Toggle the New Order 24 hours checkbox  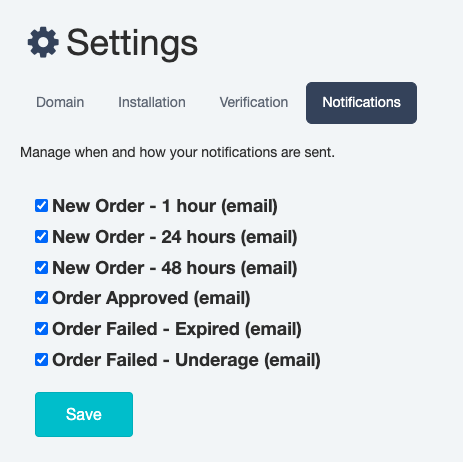pyautogui.click(x=41, y=237)
